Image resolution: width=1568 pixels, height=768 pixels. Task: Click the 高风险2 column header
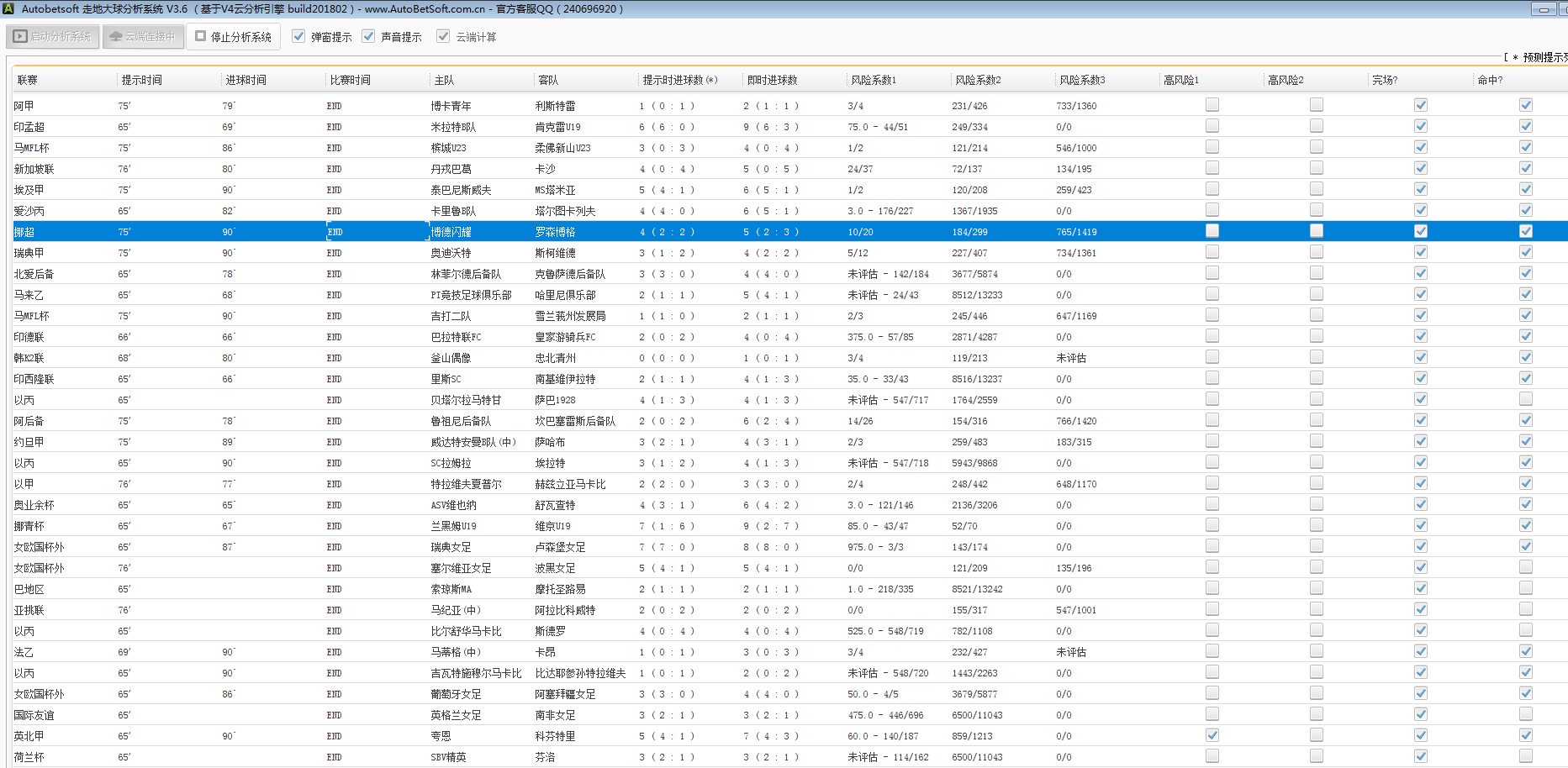click(1286, 80)
